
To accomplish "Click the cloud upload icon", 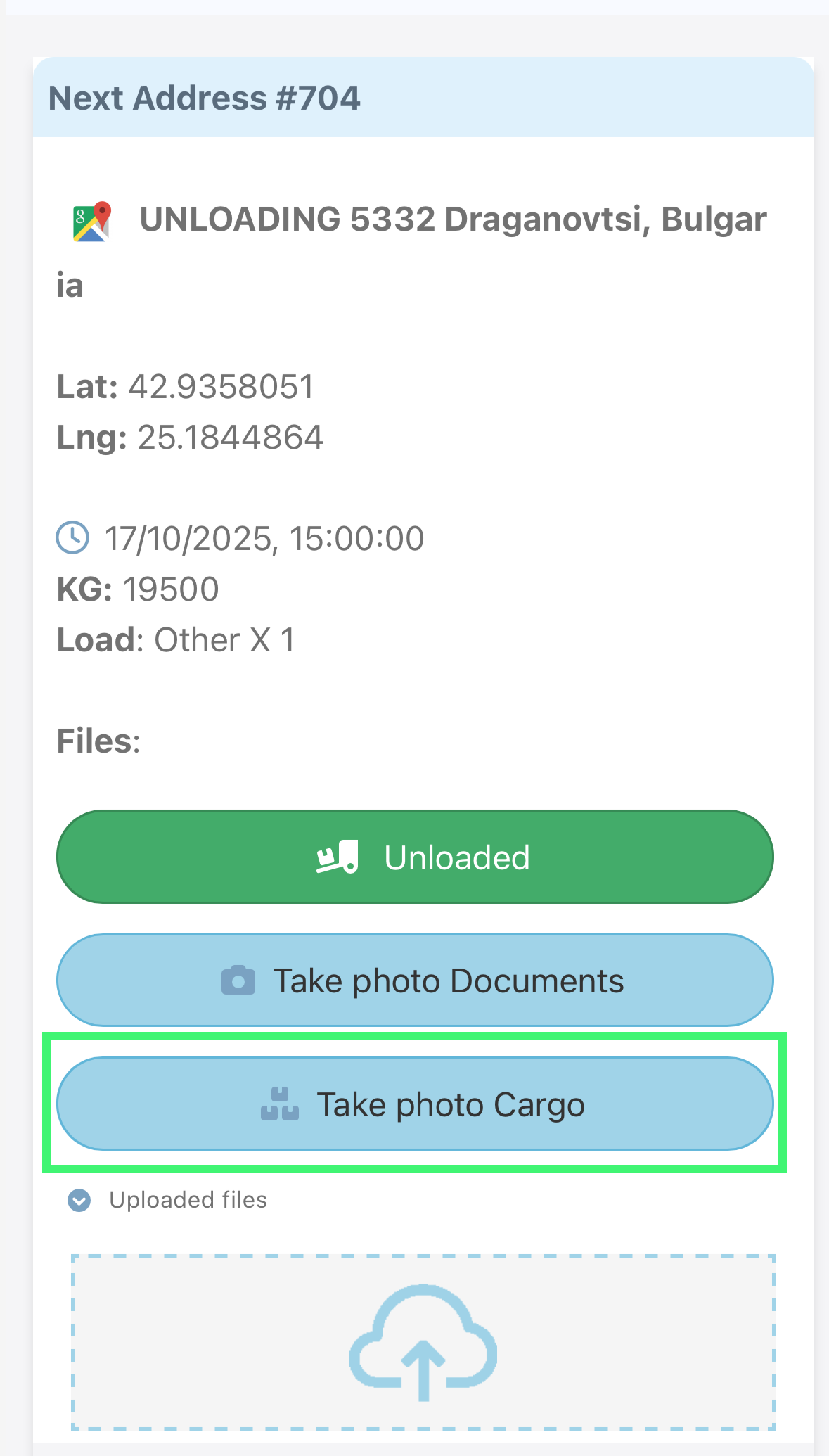I will tap(423, 1342).
